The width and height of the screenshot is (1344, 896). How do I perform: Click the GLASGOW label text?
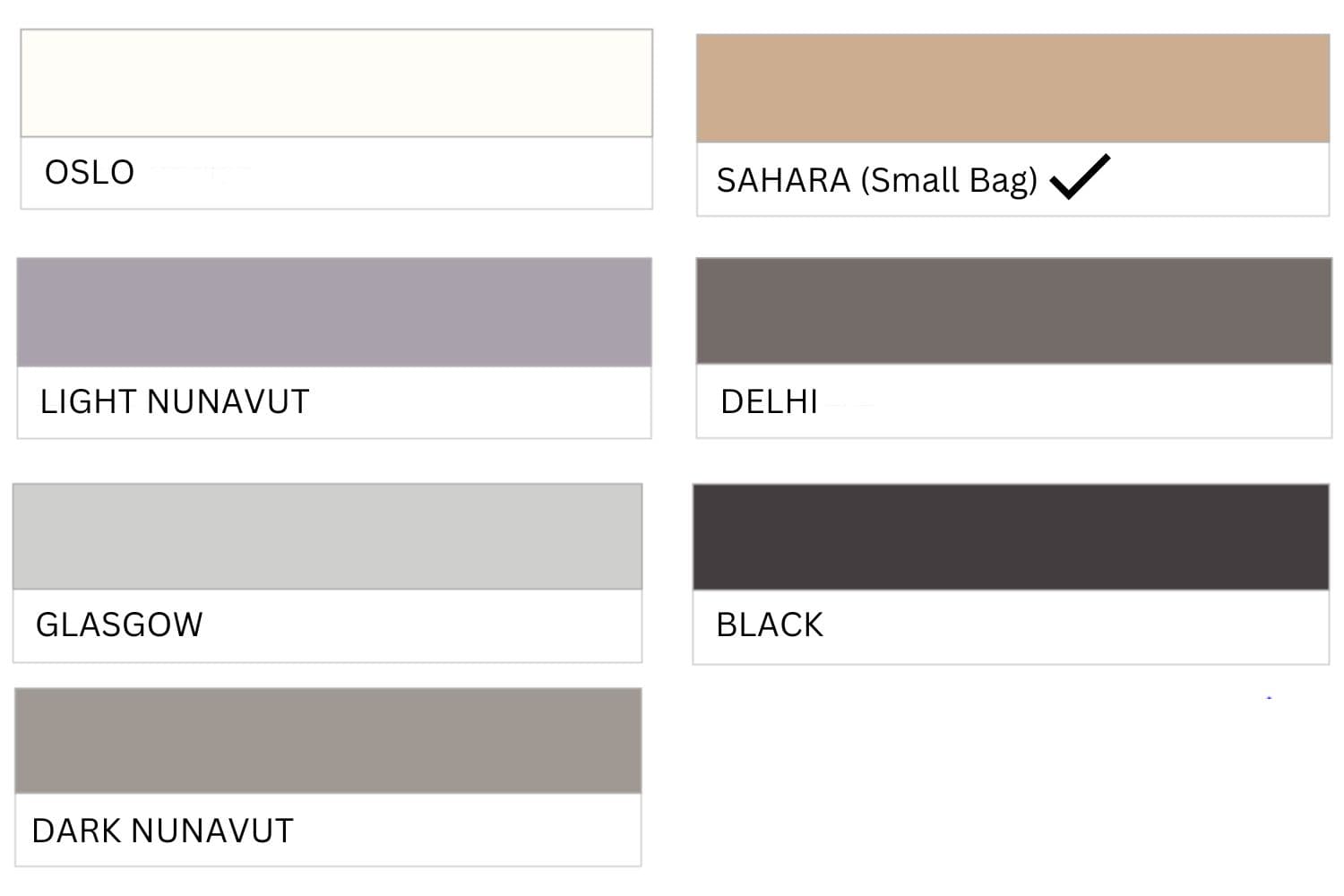tap(119, 625)
